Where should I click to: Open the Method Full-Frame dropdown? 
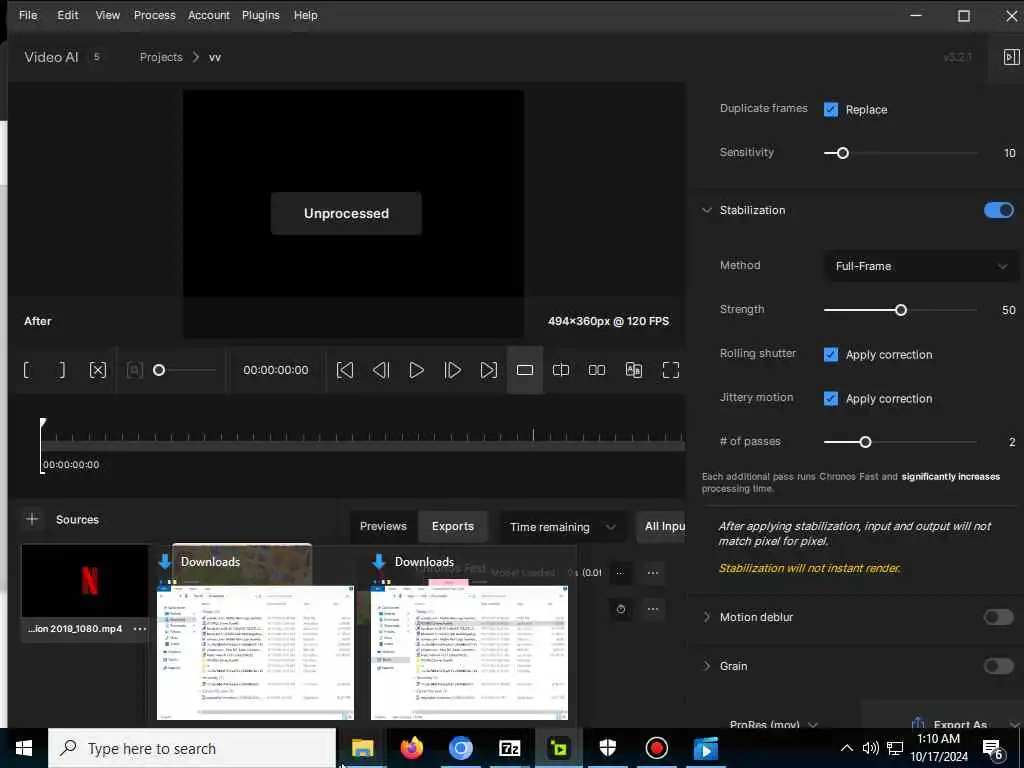click(x=921, y=266)
